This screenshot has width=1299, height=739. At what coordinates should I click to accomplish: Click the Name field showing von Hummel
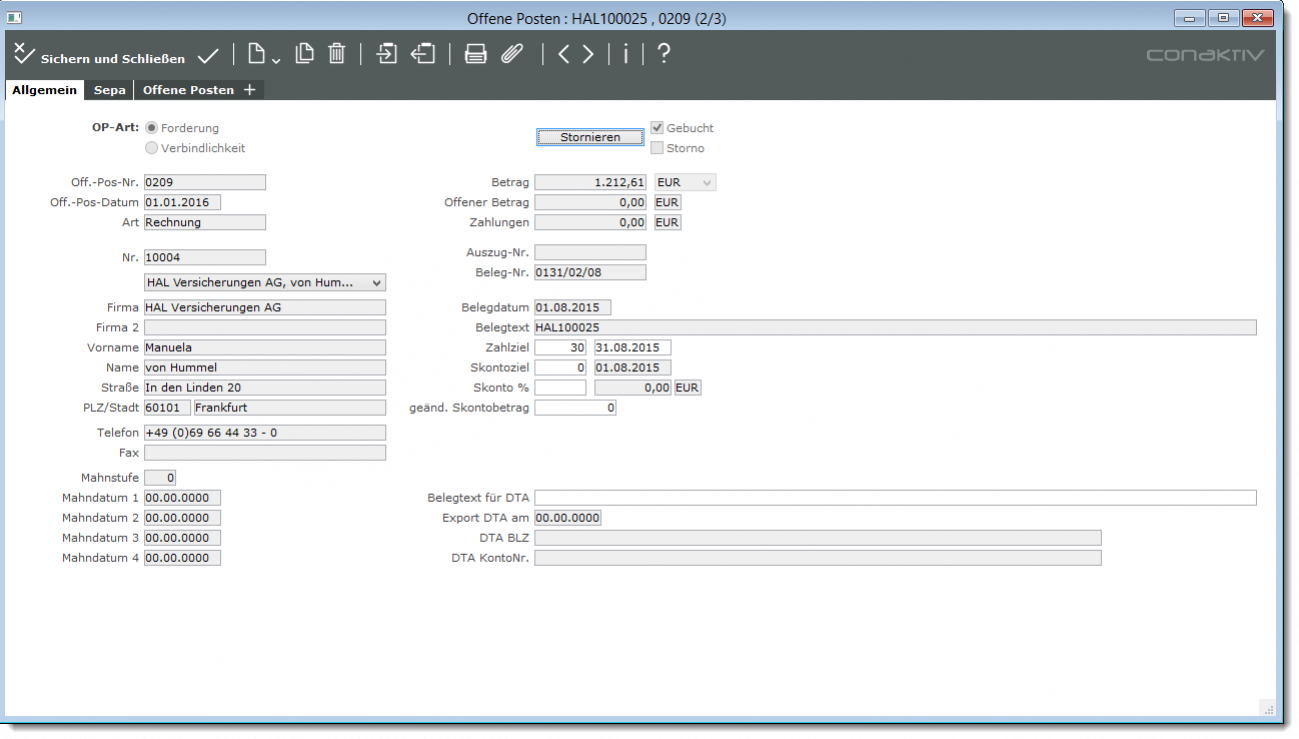pyautogui.click(x=265, y=368)
